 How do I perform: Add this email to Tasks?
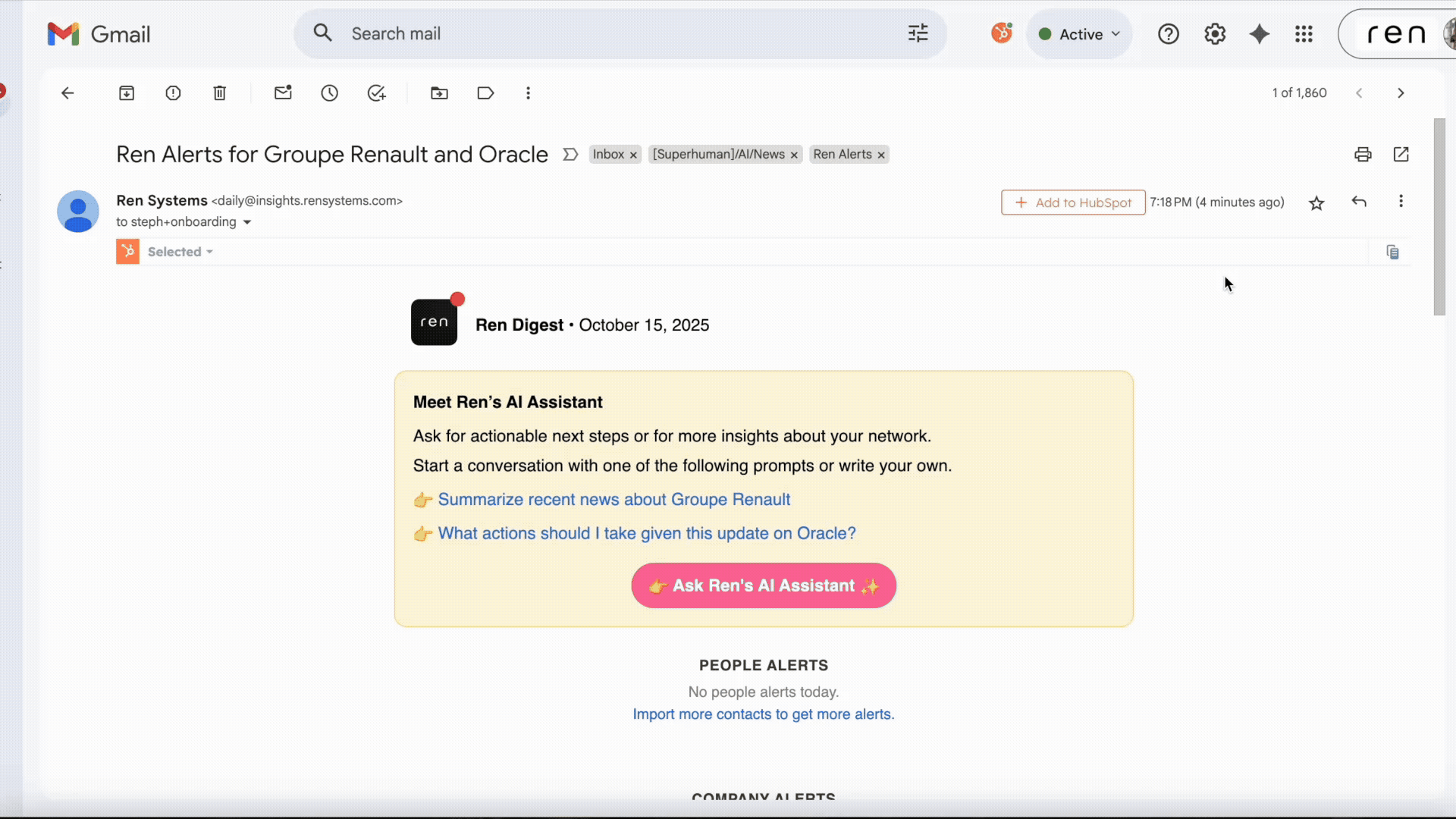coord(377,93)
